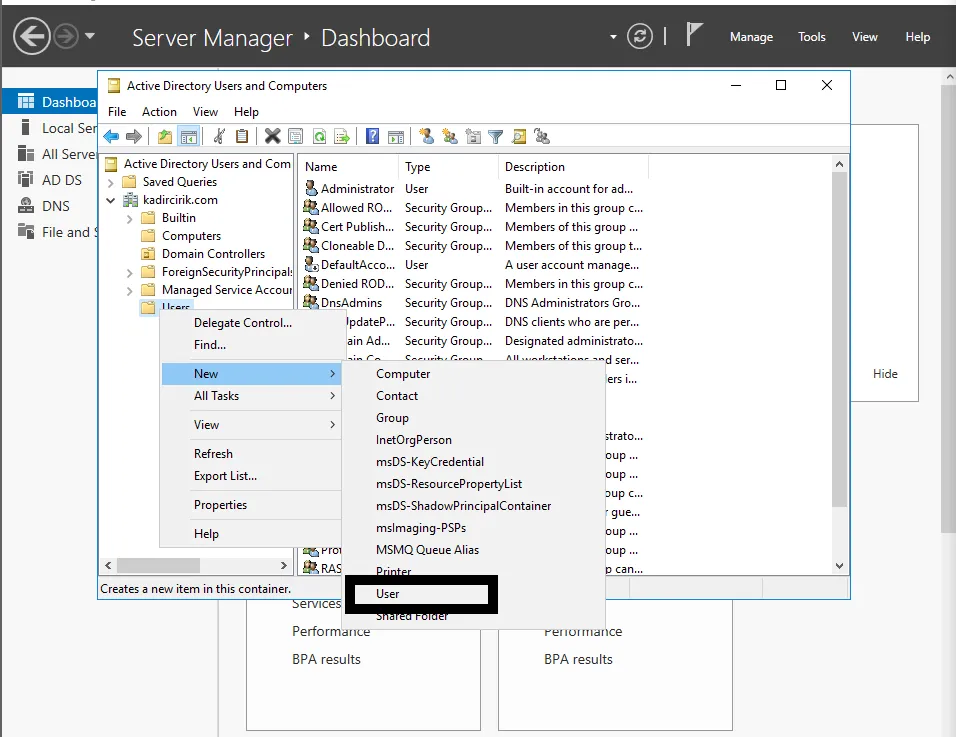
Task: Open the All Tasks submenu arrow
Action: [332, 396]
